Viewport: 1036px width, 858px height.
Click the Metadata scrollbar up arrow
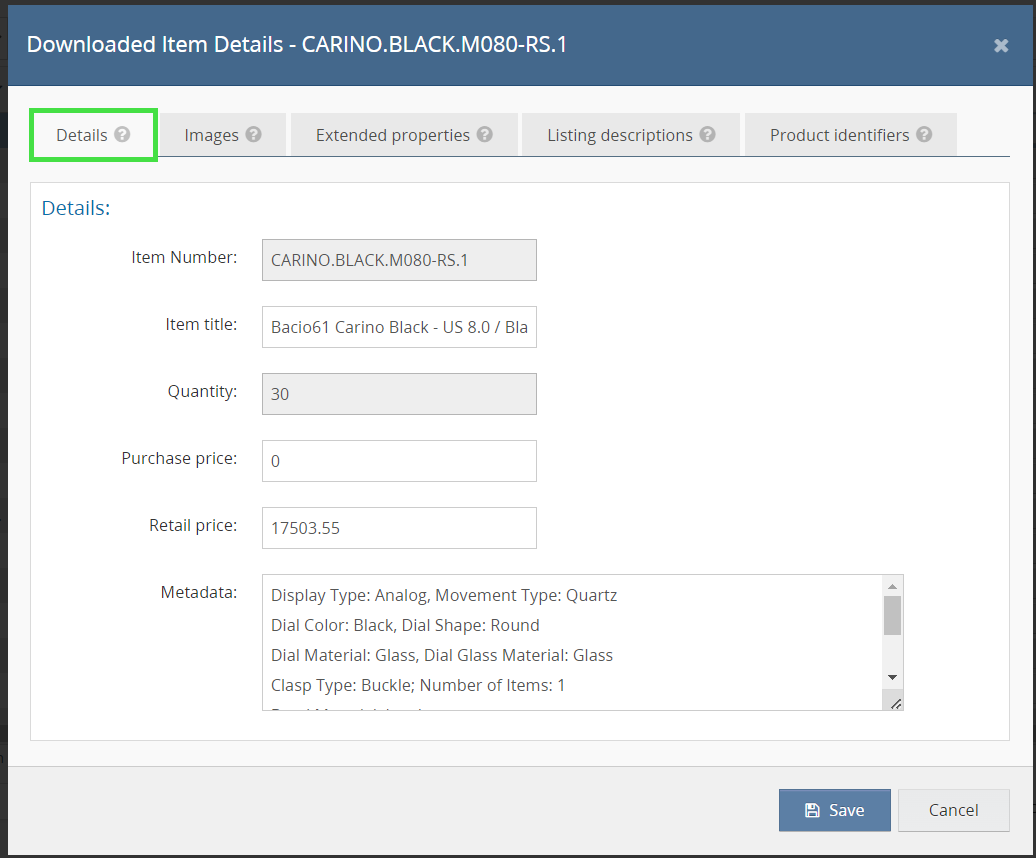coord(893,586)
